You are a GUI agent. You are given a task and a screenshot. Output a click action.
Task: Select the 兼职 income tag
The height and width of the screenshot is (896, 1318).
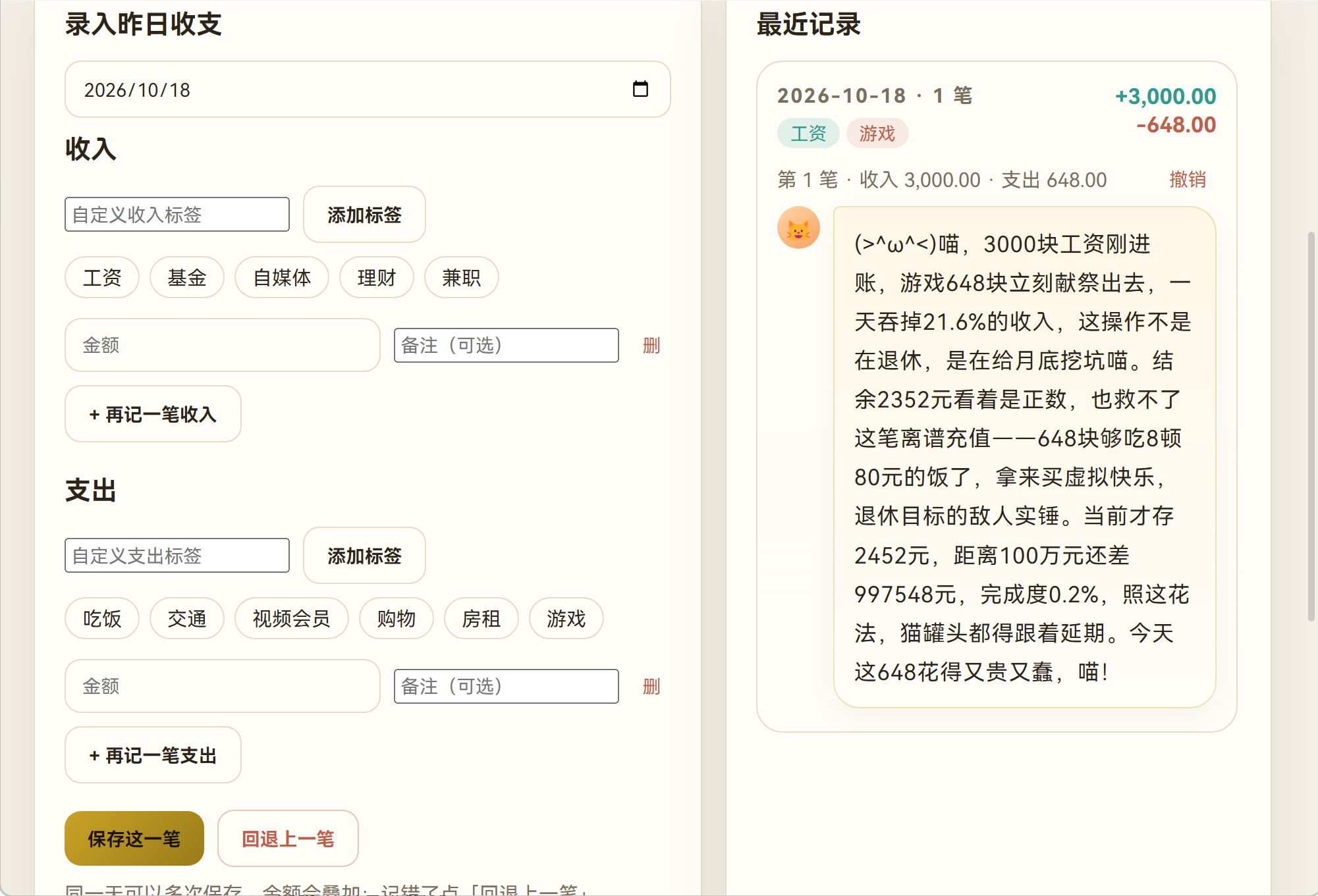[462, 277]
